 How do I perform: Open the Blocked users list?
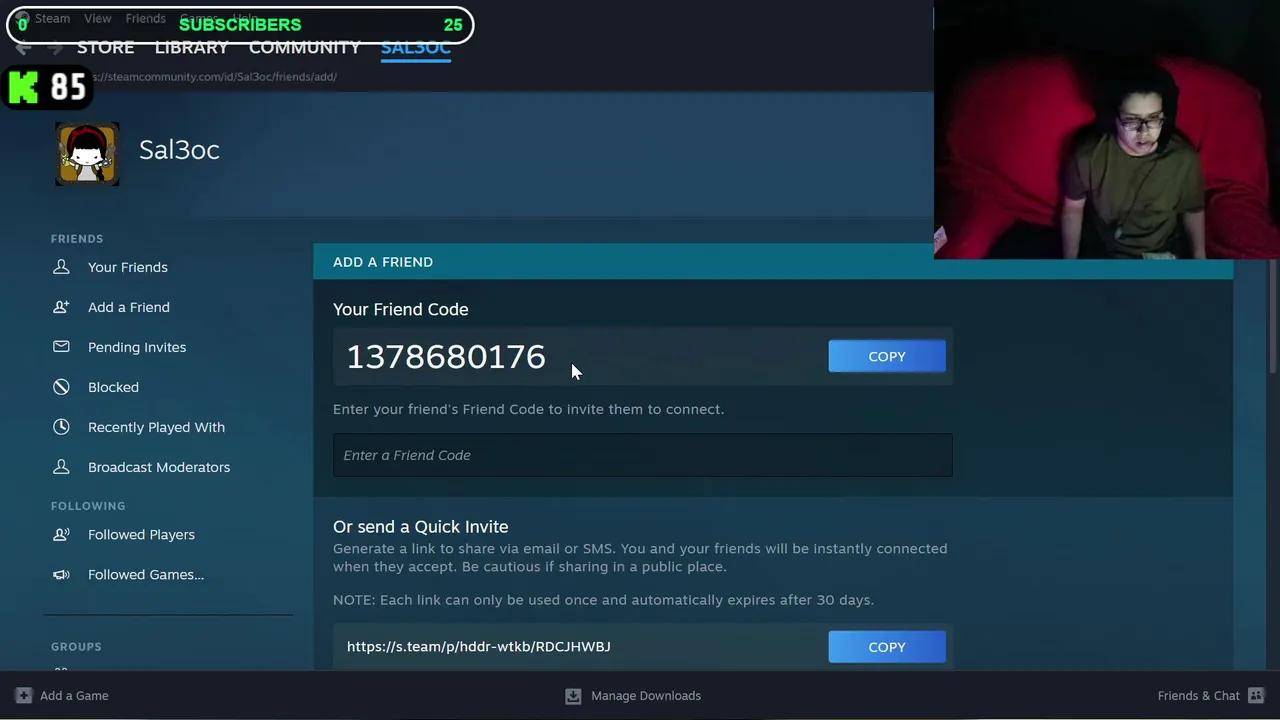(113, 387)
